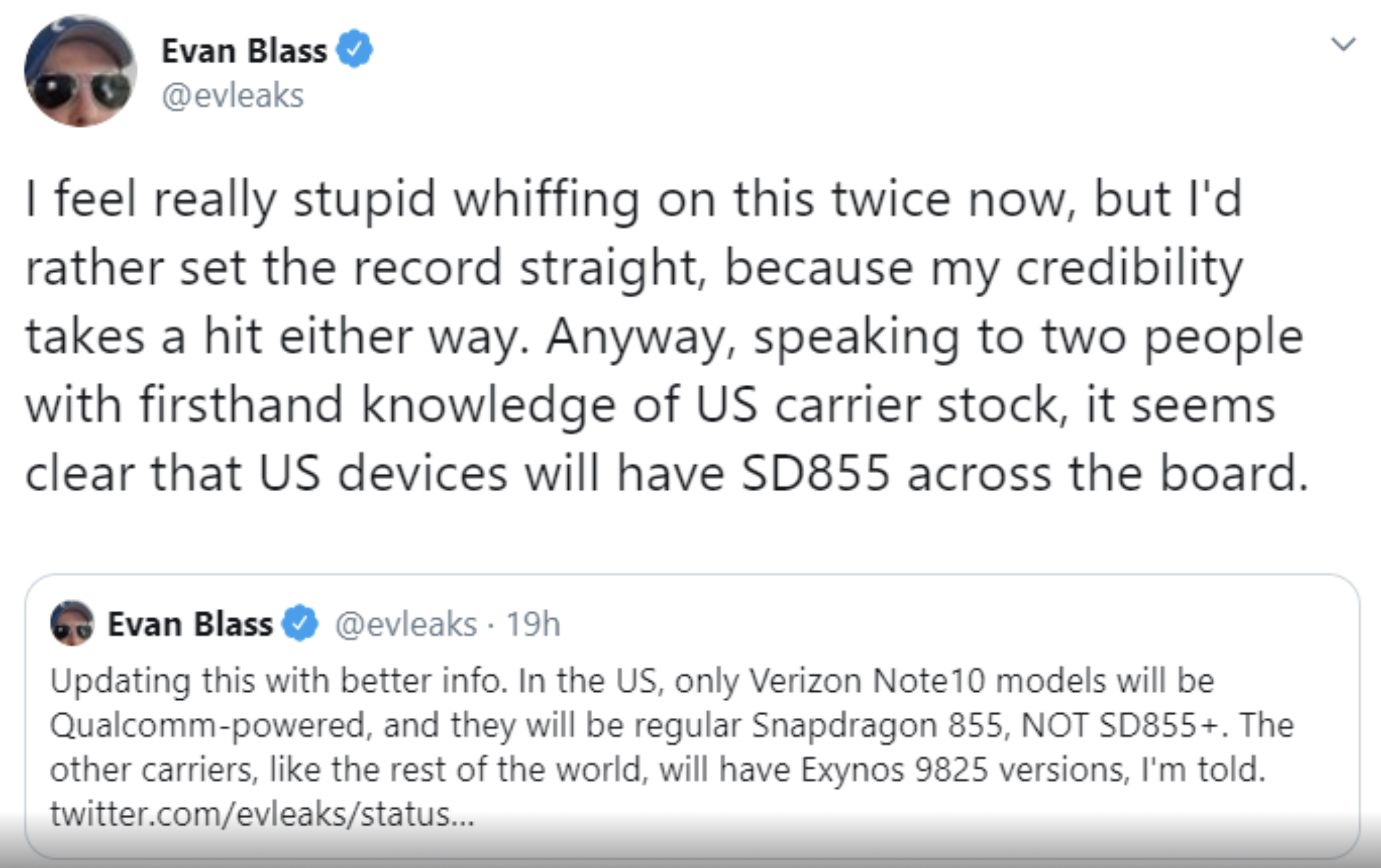Viewport: 1381px width, 868px height.
Task: Click quoted line Updating this with better info
Action: pyautogui.click(x=632, y=680)
